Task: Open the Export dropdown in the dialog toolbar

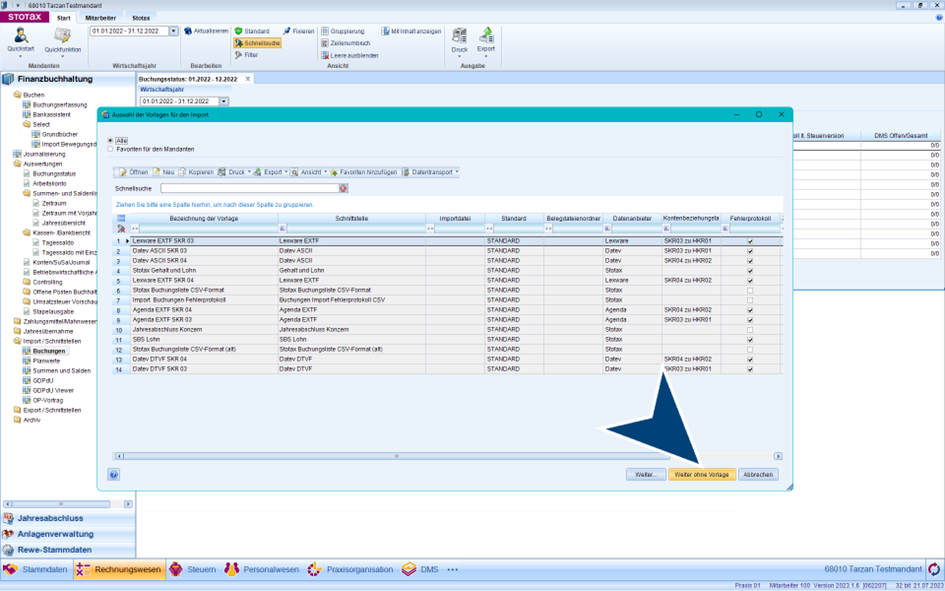Action: tap(286, 172)
